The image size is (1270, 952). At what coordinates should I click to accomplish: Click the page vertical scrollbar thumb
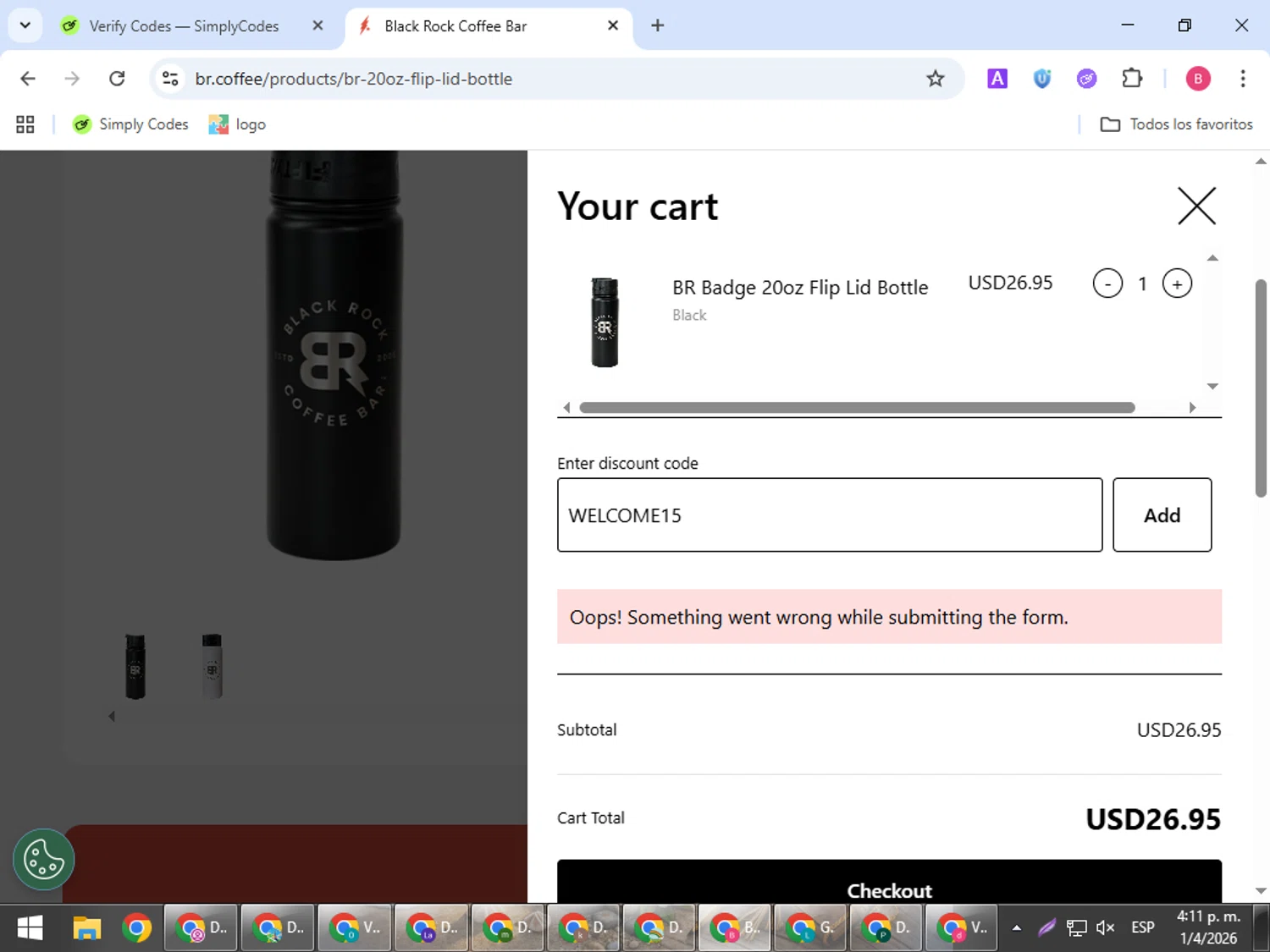pos(1261,388)
